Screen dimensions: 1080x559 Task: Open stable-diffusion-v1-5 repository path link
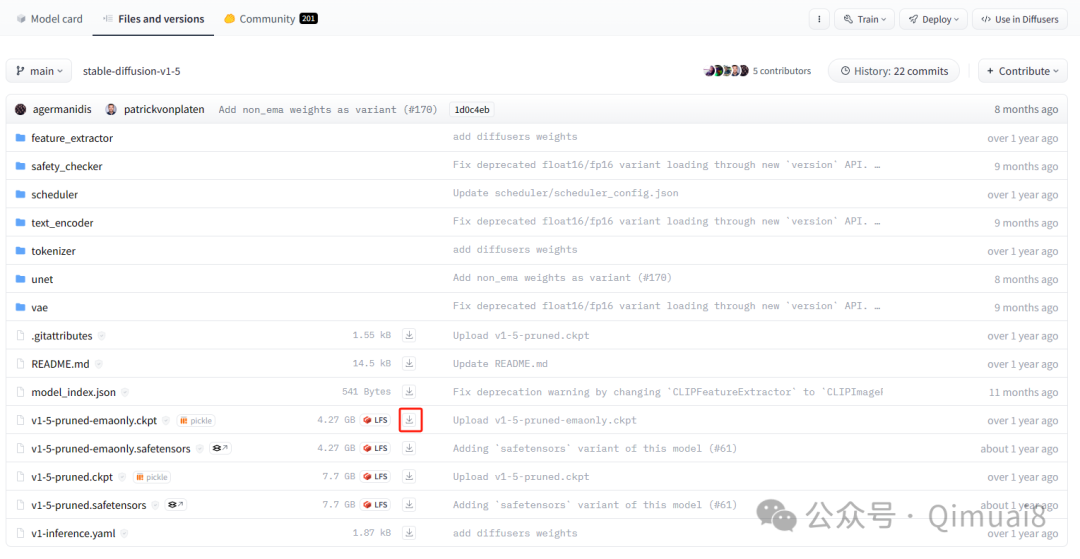point(132,71)
